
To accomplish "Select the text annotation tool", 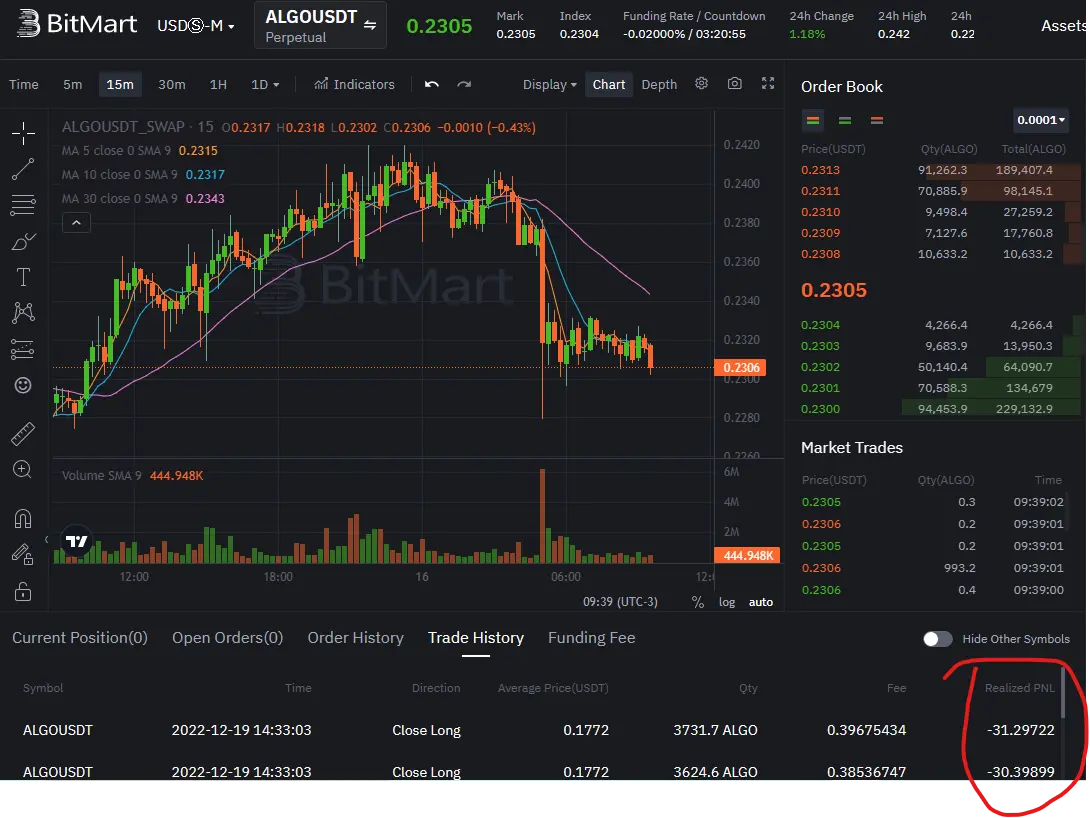I will tap(23, 277).
